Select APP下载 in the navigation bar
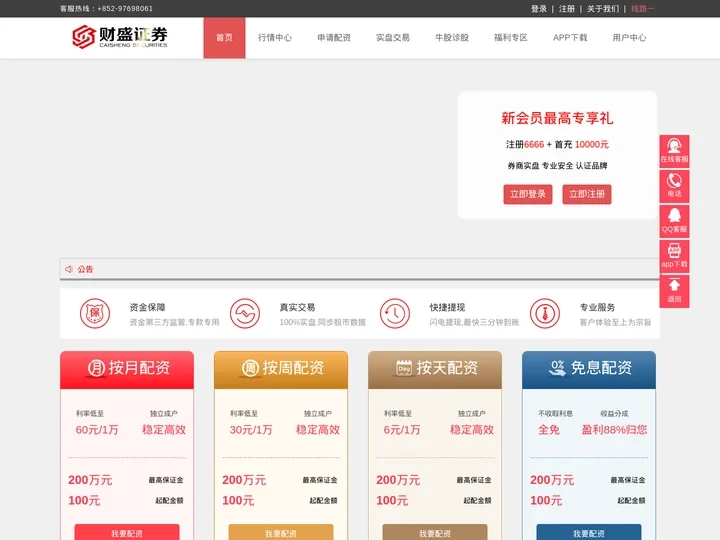Viewport: 720px width, 540px height. pyautogui.click(x=570, y=38)
